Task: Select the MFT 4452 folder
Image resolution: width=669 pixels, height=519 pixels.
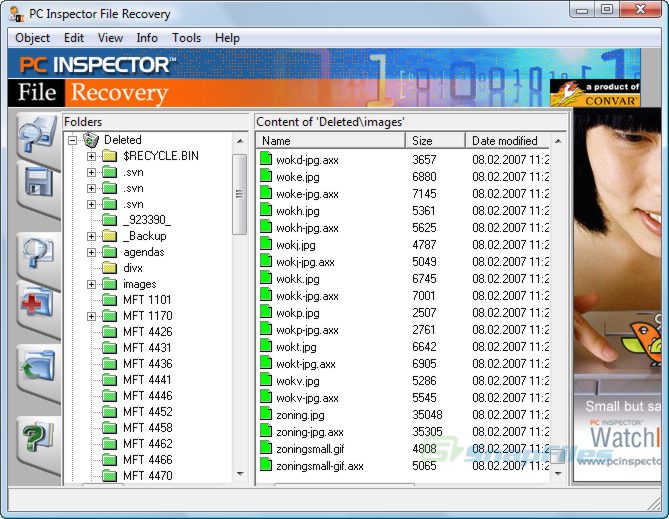Action: tap(148, 411)
